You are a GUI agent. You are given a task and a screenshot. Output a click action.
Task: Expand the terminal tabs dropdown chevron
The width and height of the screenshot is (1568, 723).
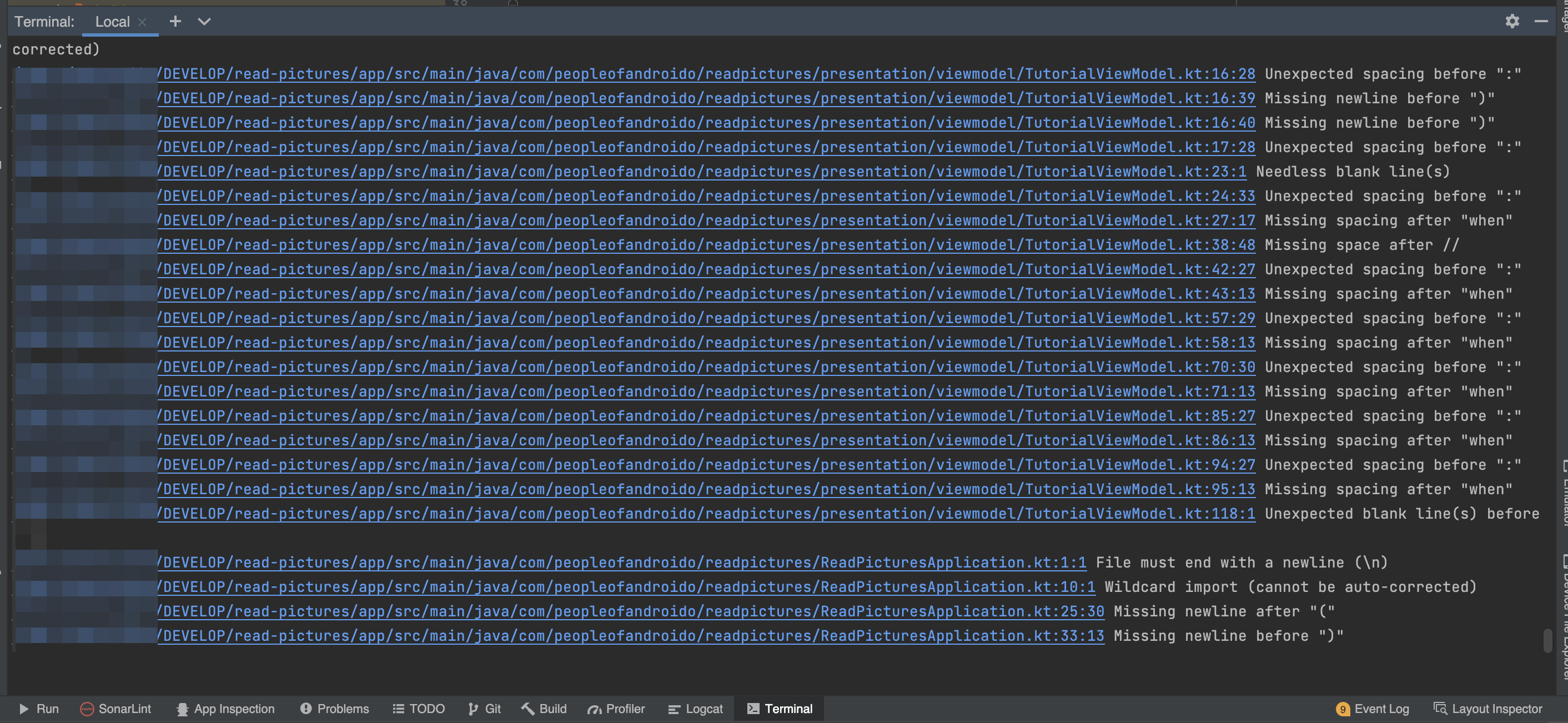pos(204,21)
